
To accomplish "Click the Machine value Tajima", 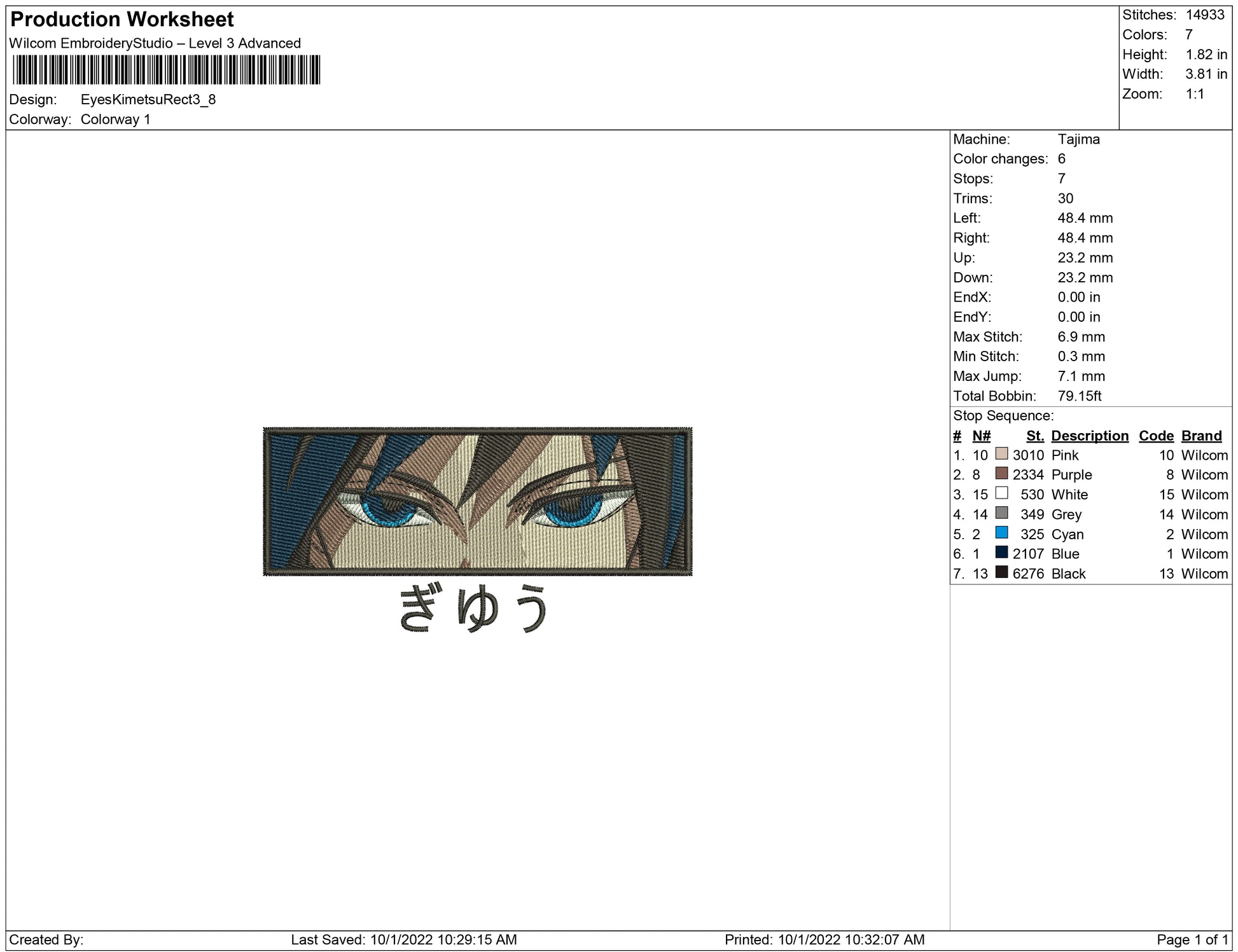I will [1078, 139].
